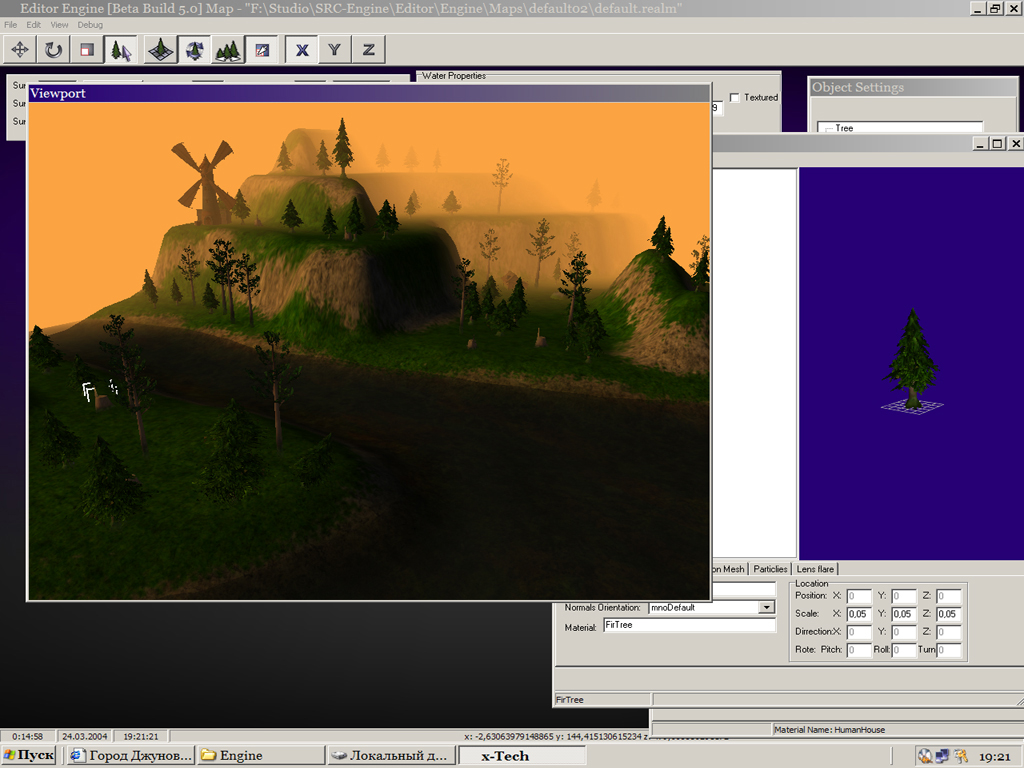Viewport: 1024px width, 768px height.
Task: Toggle the X axis constraint button
Action: pyautogui.click(x=302, y=49)
